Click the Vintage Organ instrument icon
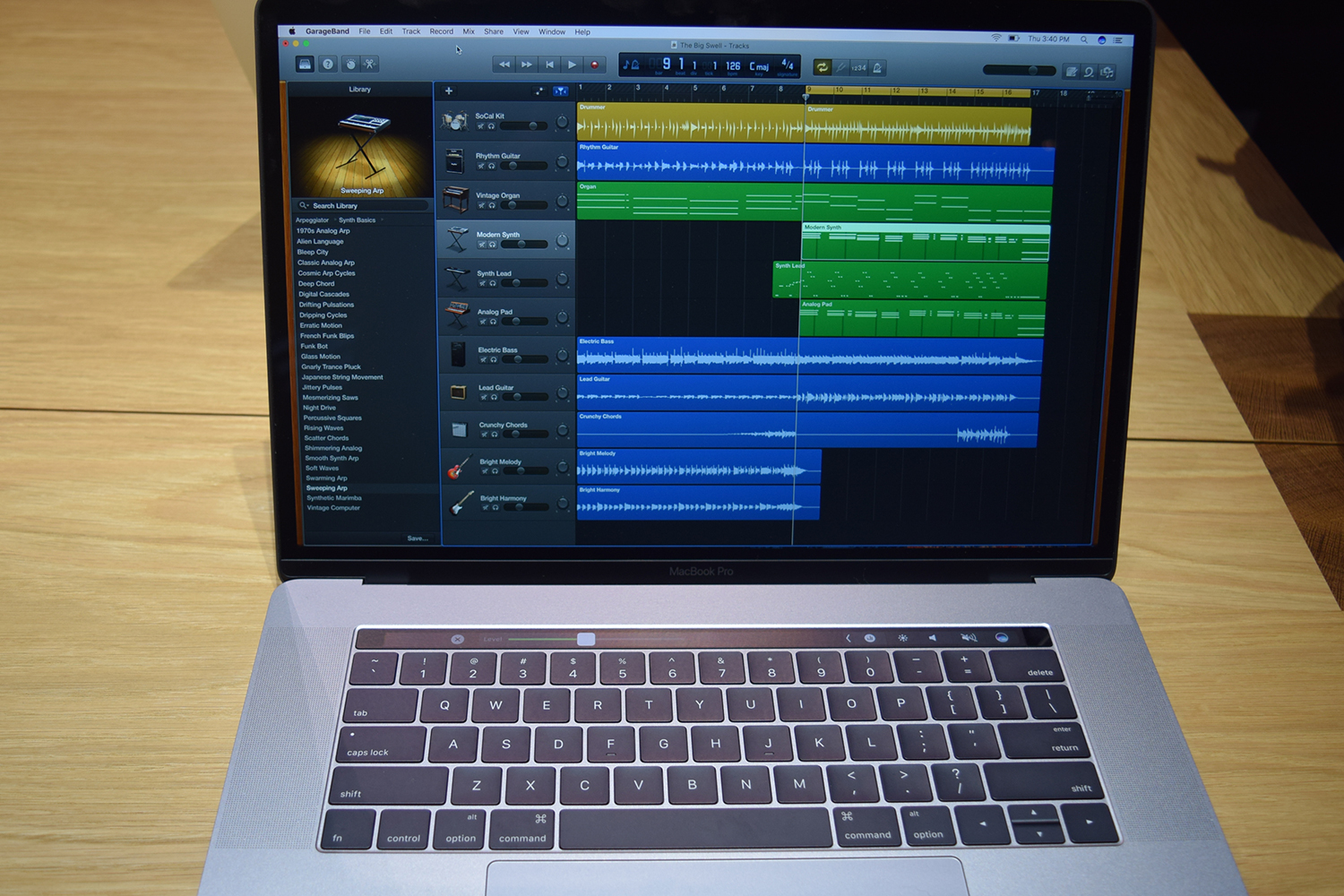Viewport: 1344px width, 896px height. [x=455, y=199]
